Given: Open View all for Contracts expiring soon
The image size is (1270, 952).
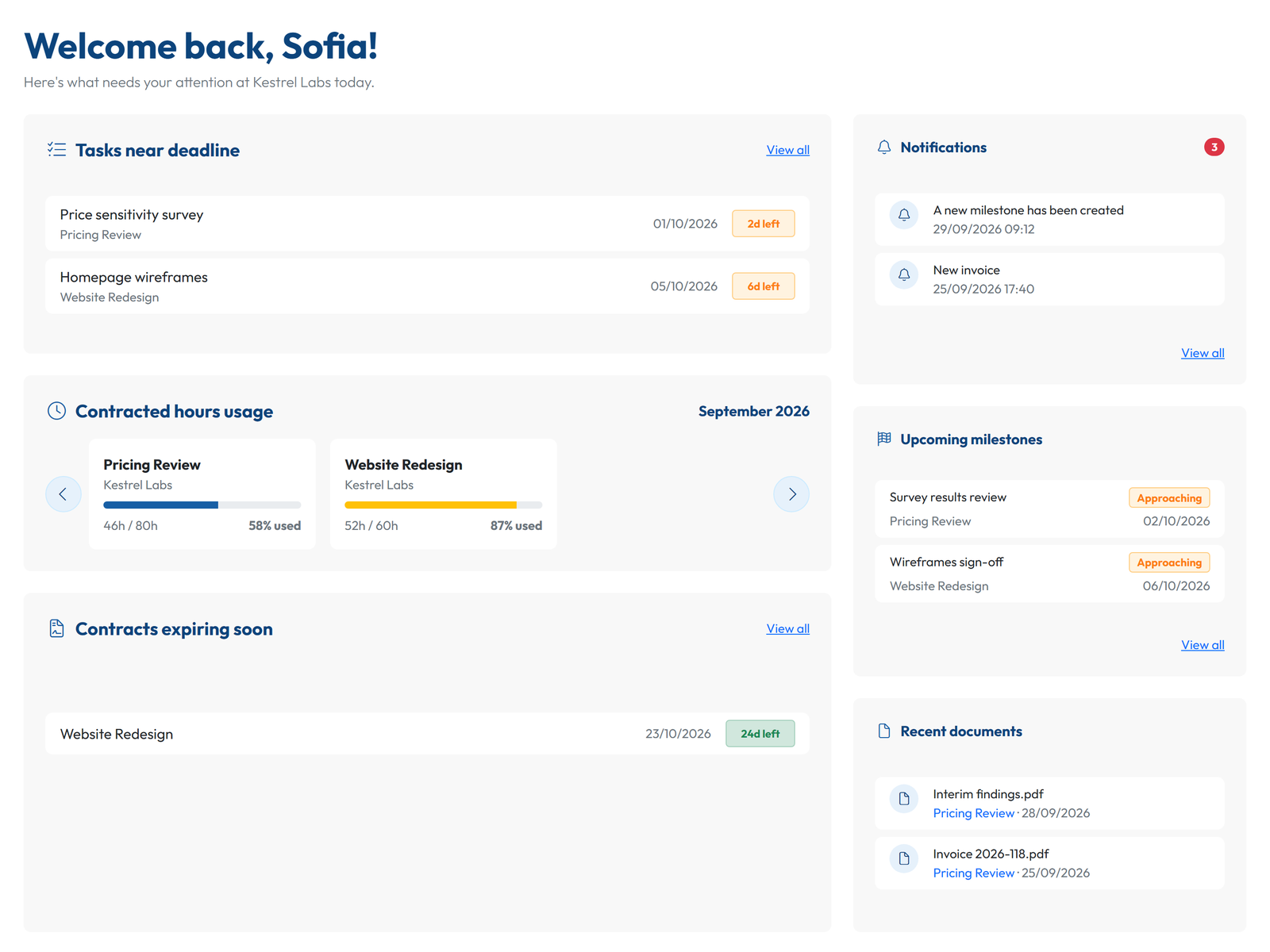Looking at the screenshot, I should [x=787, y=628].
